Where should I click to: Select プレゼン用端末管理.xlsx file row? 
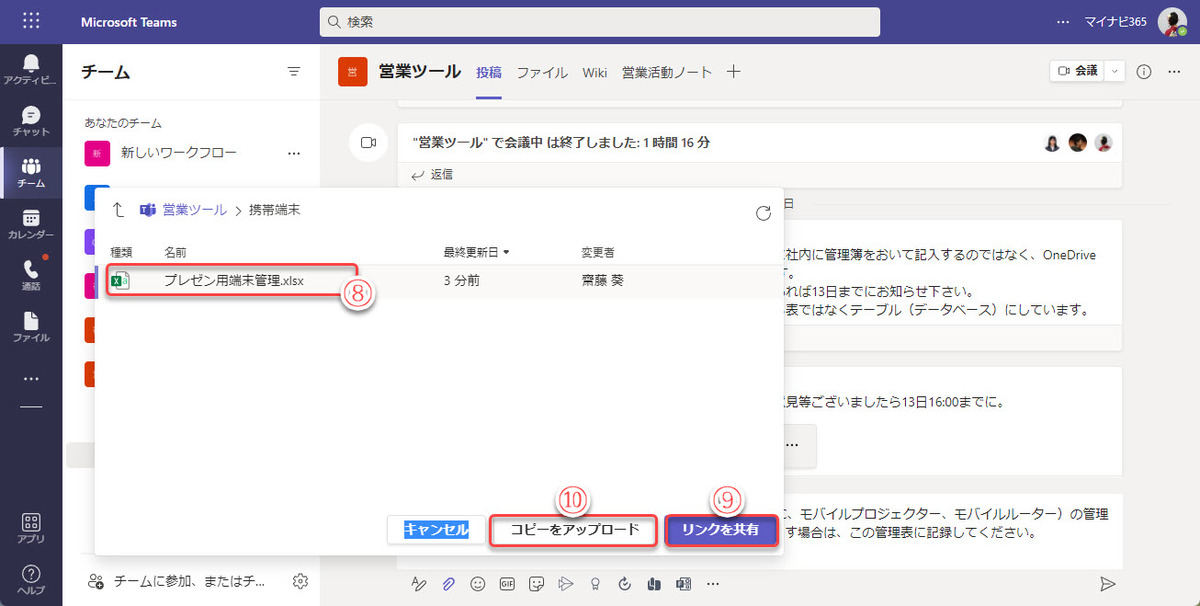441,281
